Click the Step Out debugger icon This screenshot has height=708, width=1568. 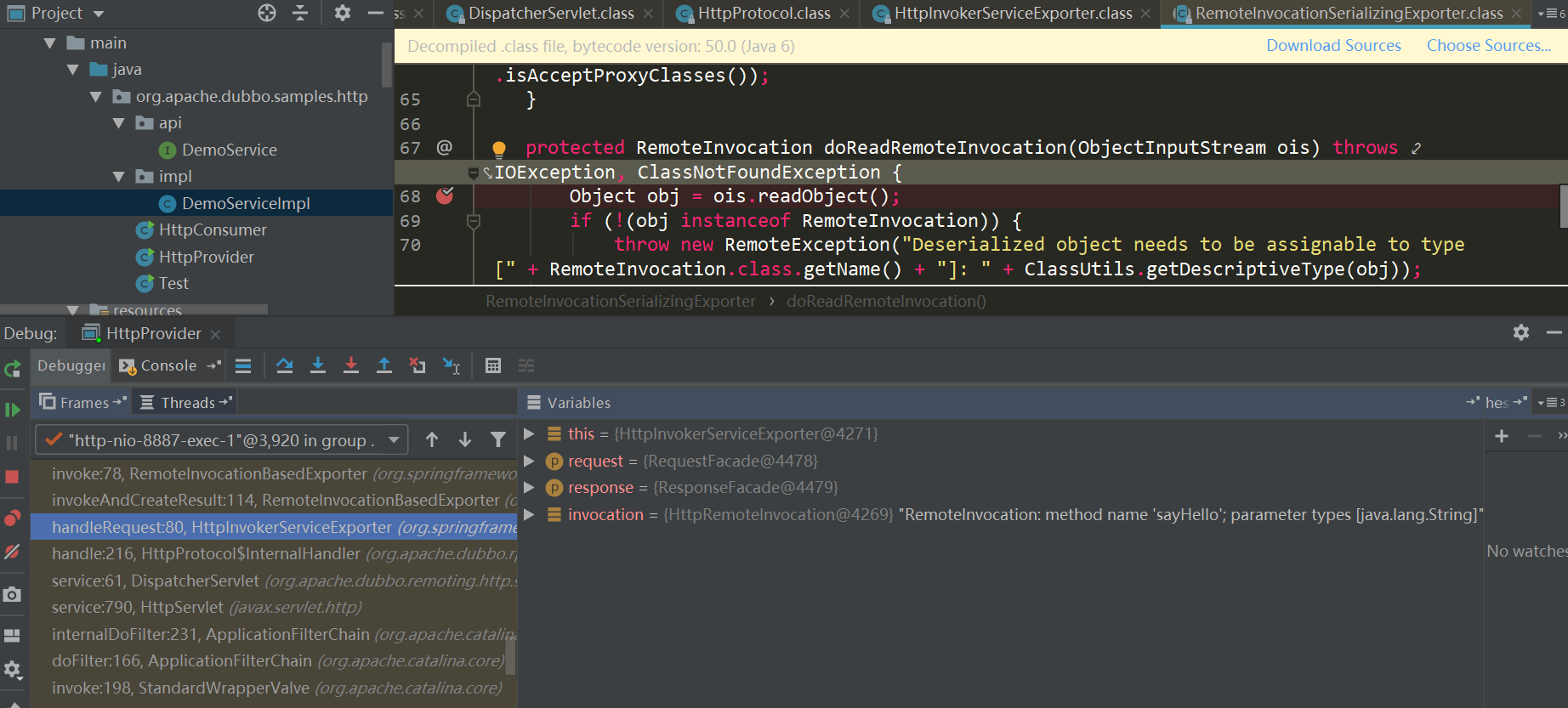pos(384,365)
